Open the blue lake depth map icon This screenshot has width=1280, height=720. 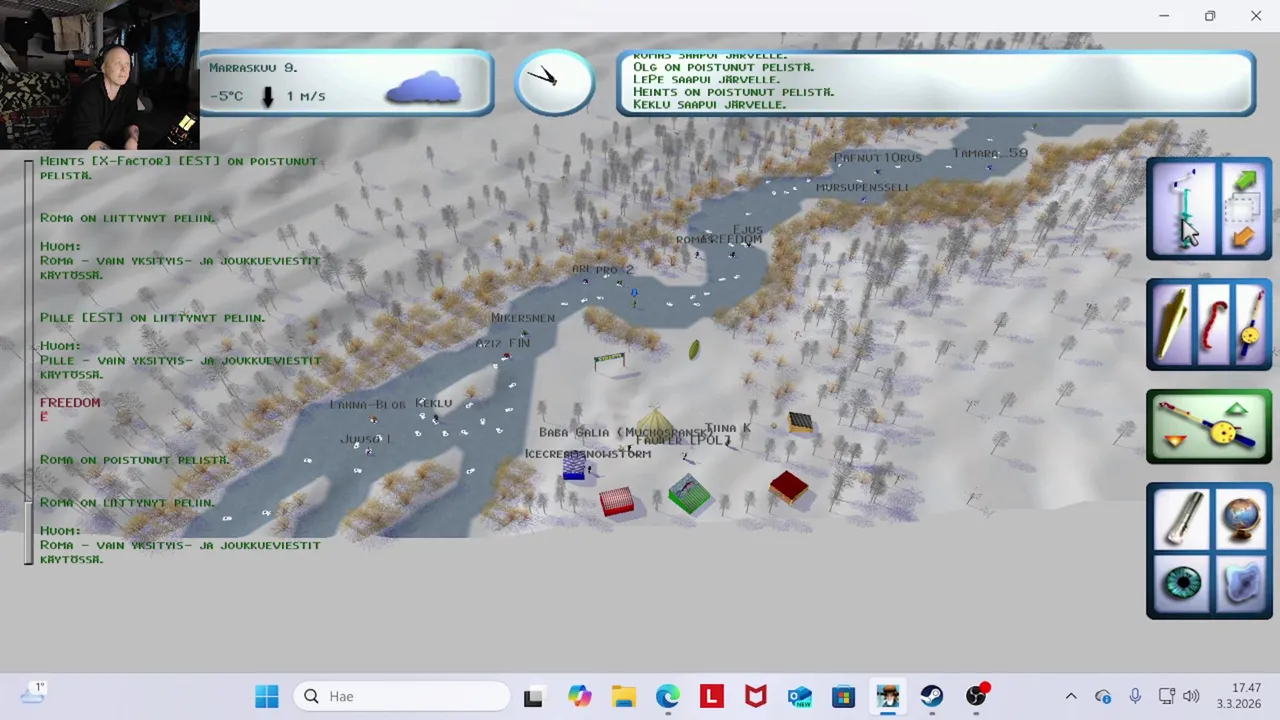pos(1240,583)
